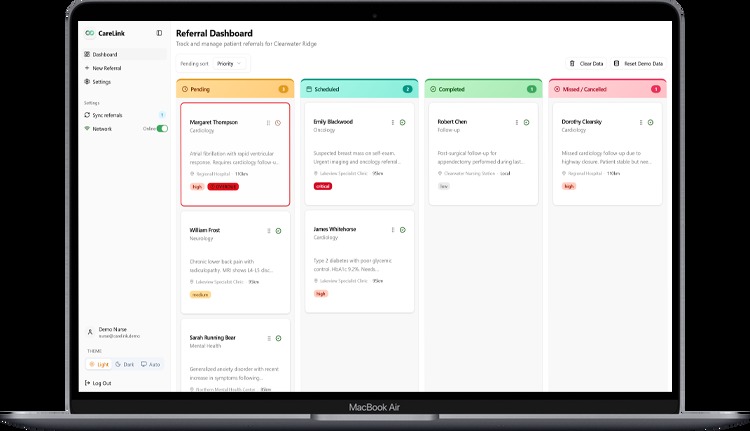This screenshot has height=431, width=750.
Task: Click the status icon on Sarah Running Bear
Action: (278, 338)
